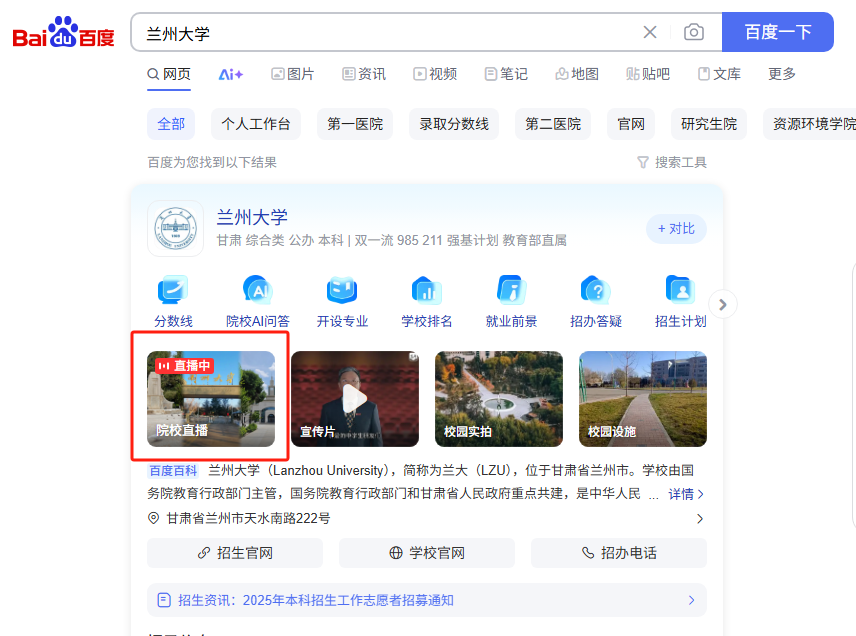
Task: Open the 分数线 icon
Action: [x=173, y=301]
